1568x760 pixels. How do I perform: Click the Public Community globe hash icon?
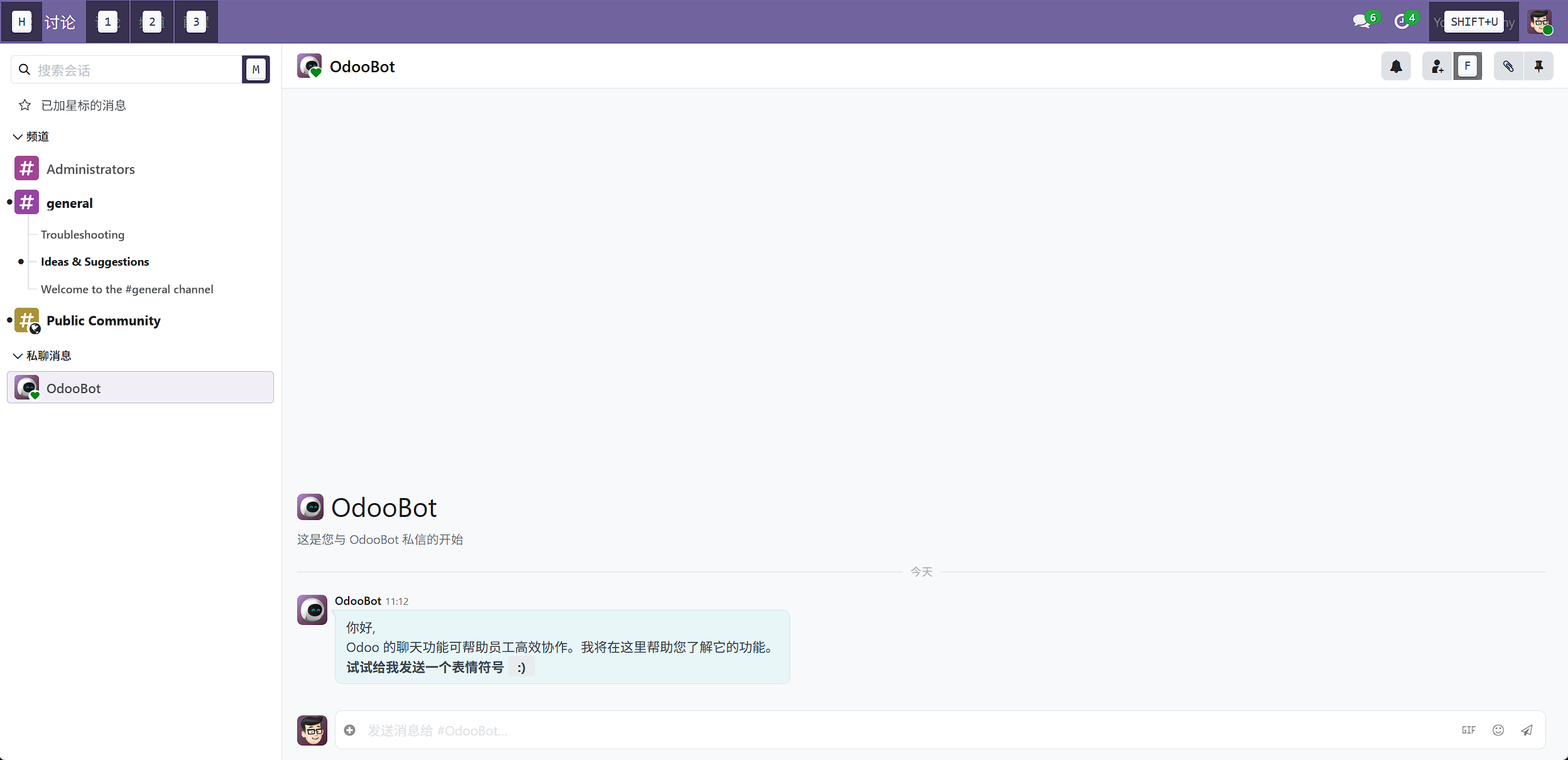pos(27,320)
